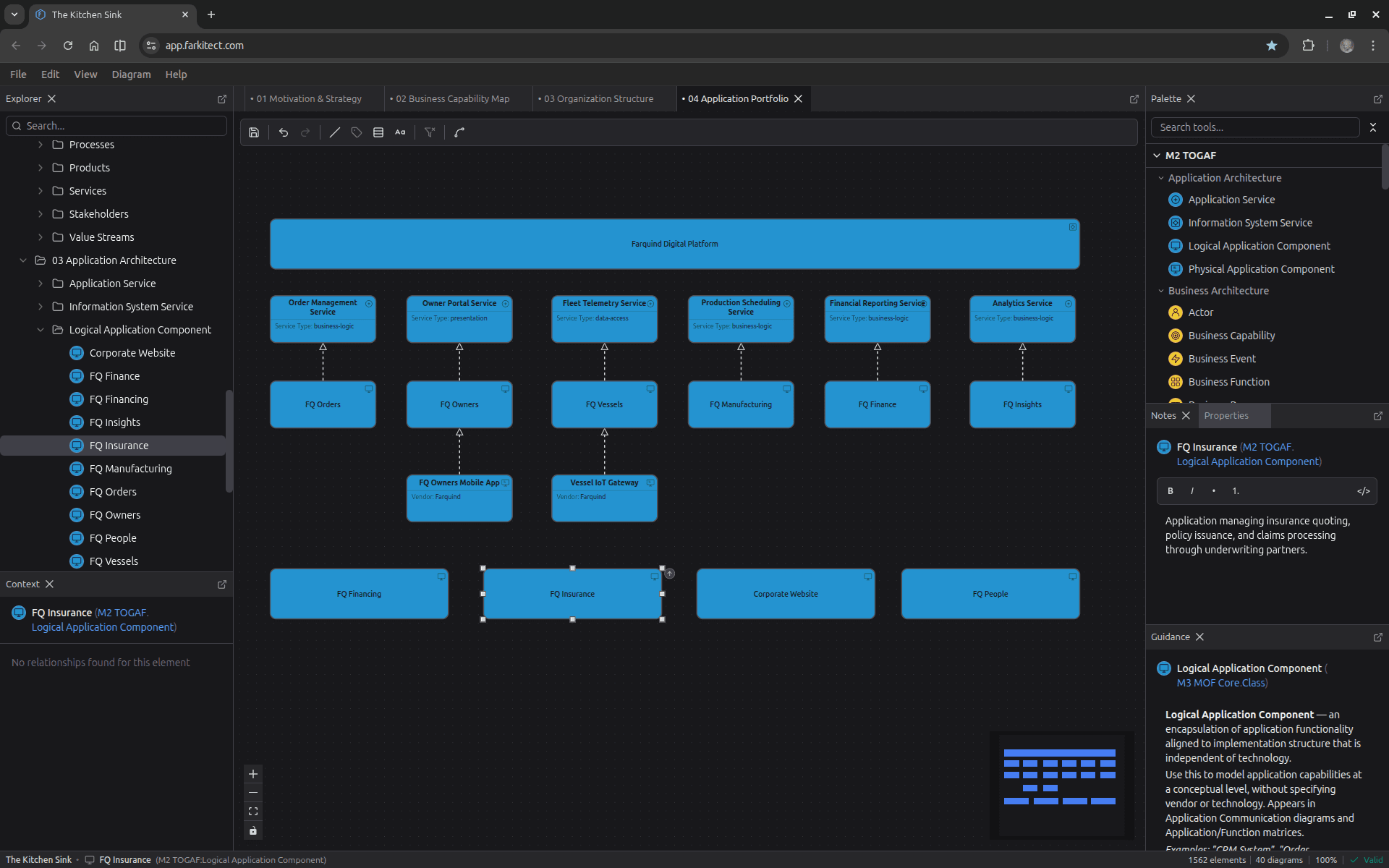Expand the Application Service folder
The width and height of the screenshot is (1389, 868).
pyautogui.click(x=41, y=284)
